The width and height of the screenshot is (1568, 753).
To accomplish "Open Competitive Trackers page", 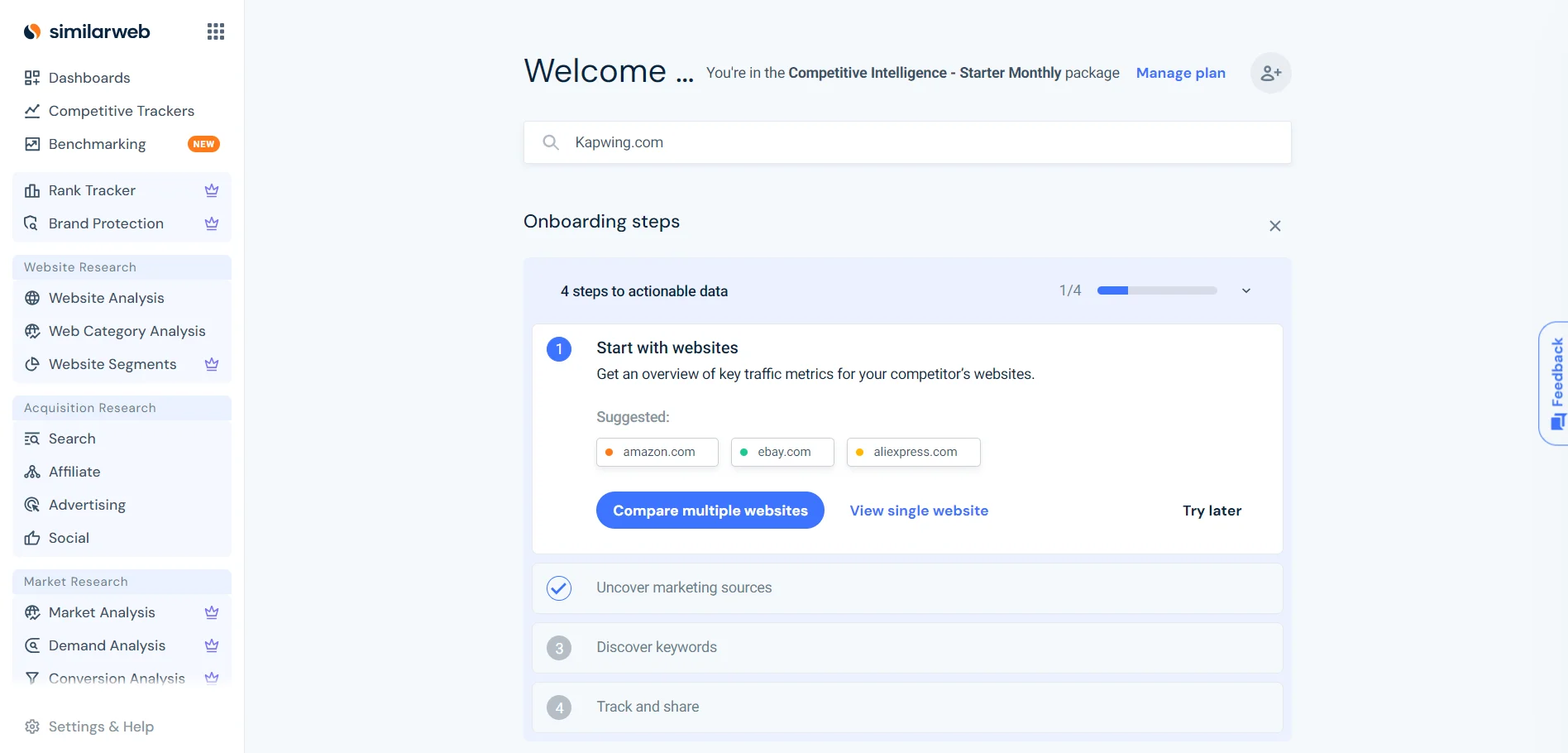I will tap(122, 111).
